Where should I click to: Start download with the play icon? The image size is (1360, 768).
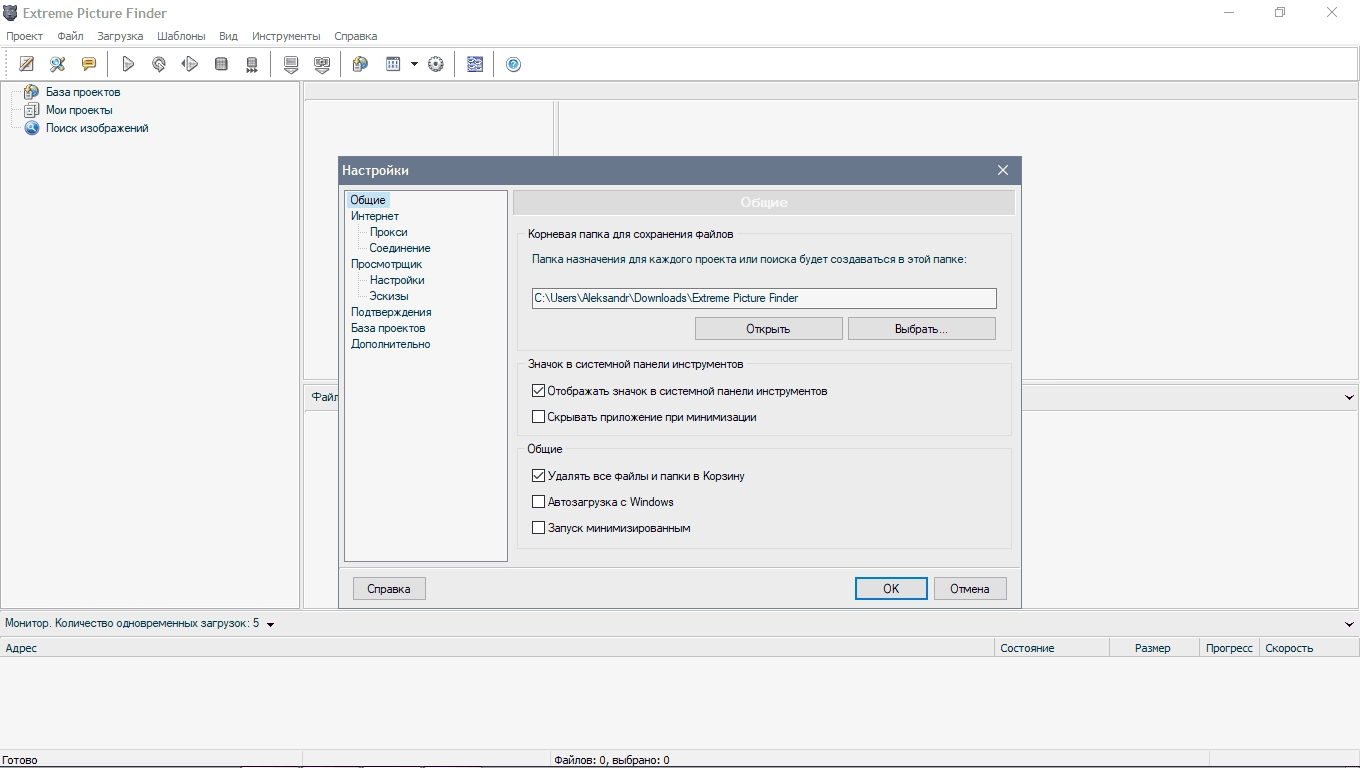(128, 64)
